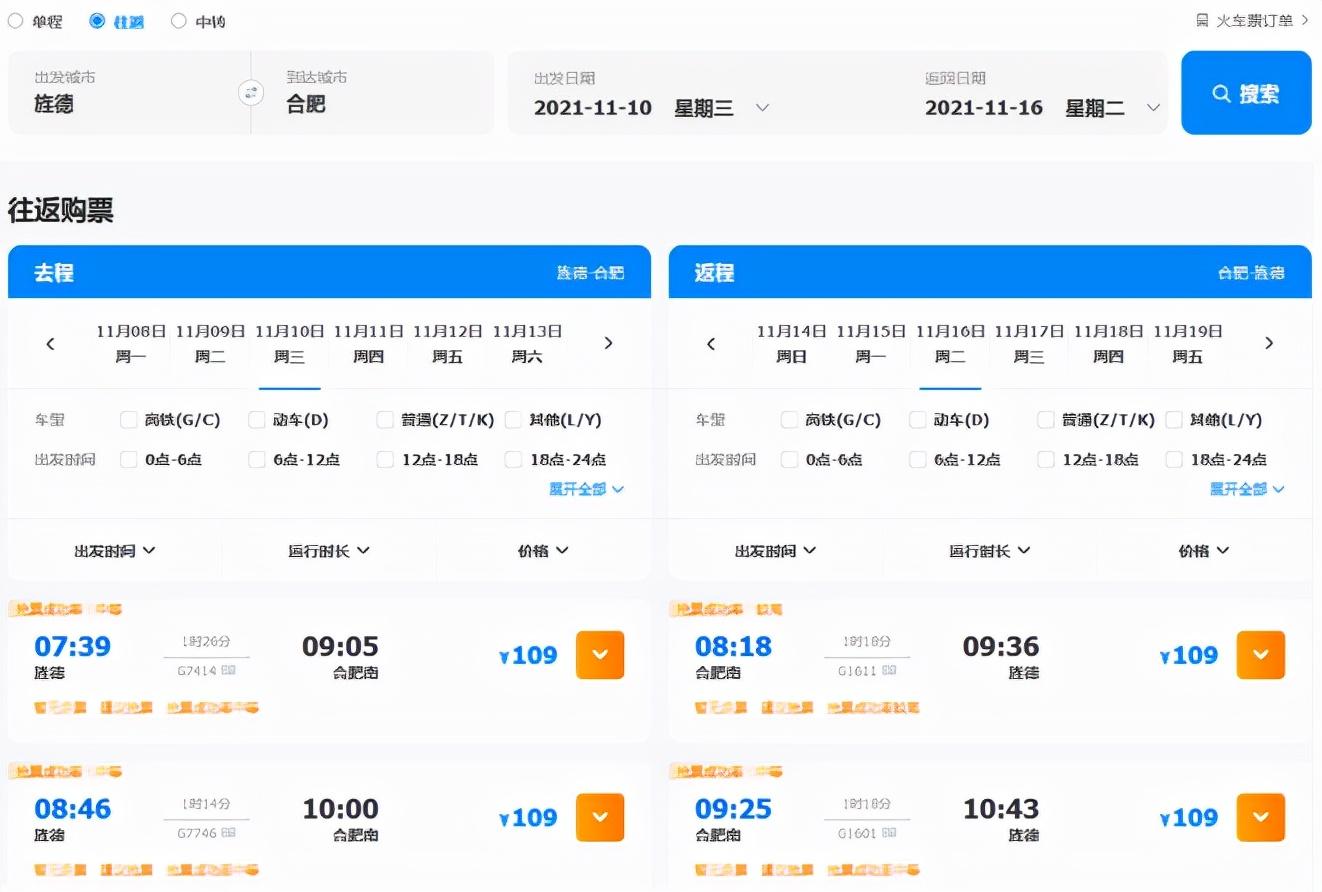Click the ¥109 price of G1611
This screenshot has height=892, width=1322.
[1189, 656]
